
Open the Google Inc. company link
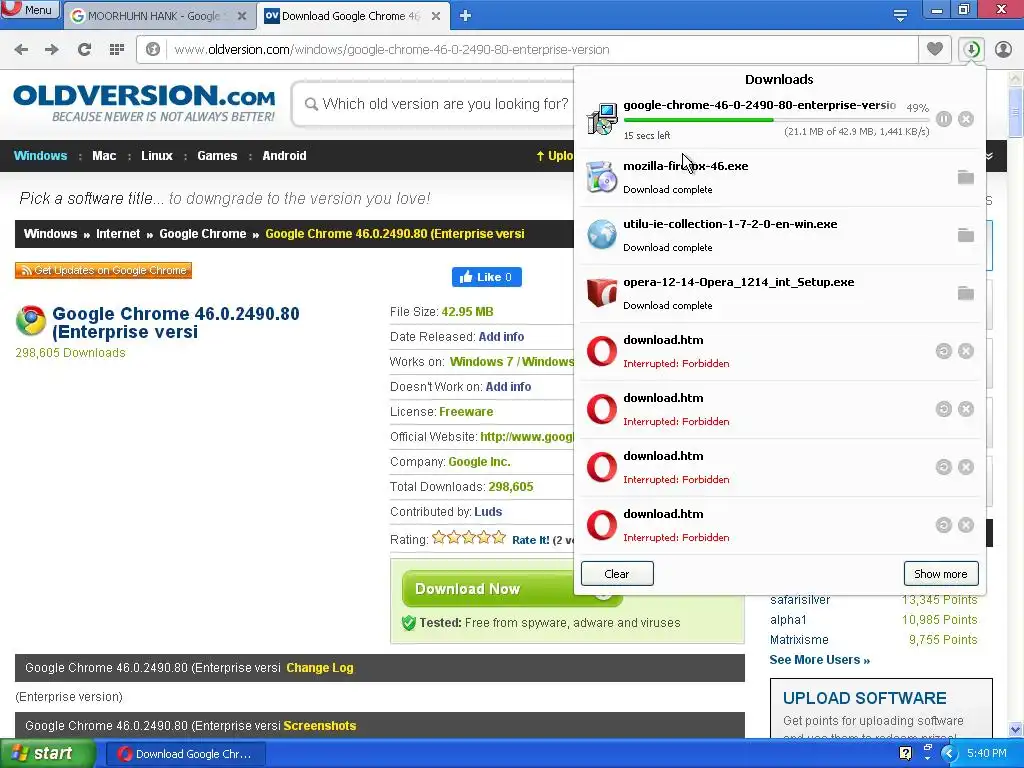(479, 462)
